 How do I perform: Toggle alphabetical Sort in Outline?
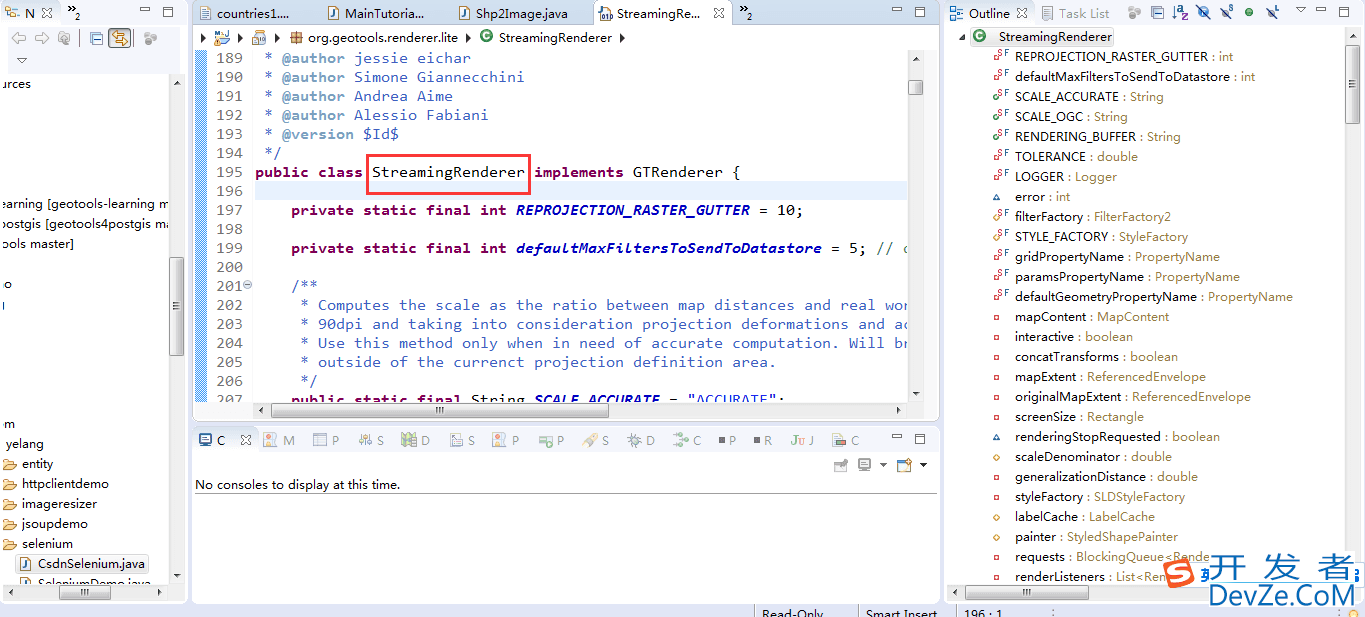pos(1180,12)
